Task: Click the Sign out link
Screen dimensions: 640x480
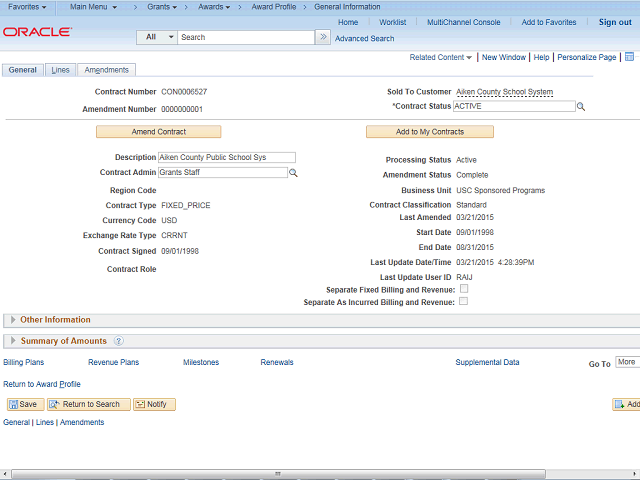Action: coord(615,22)
